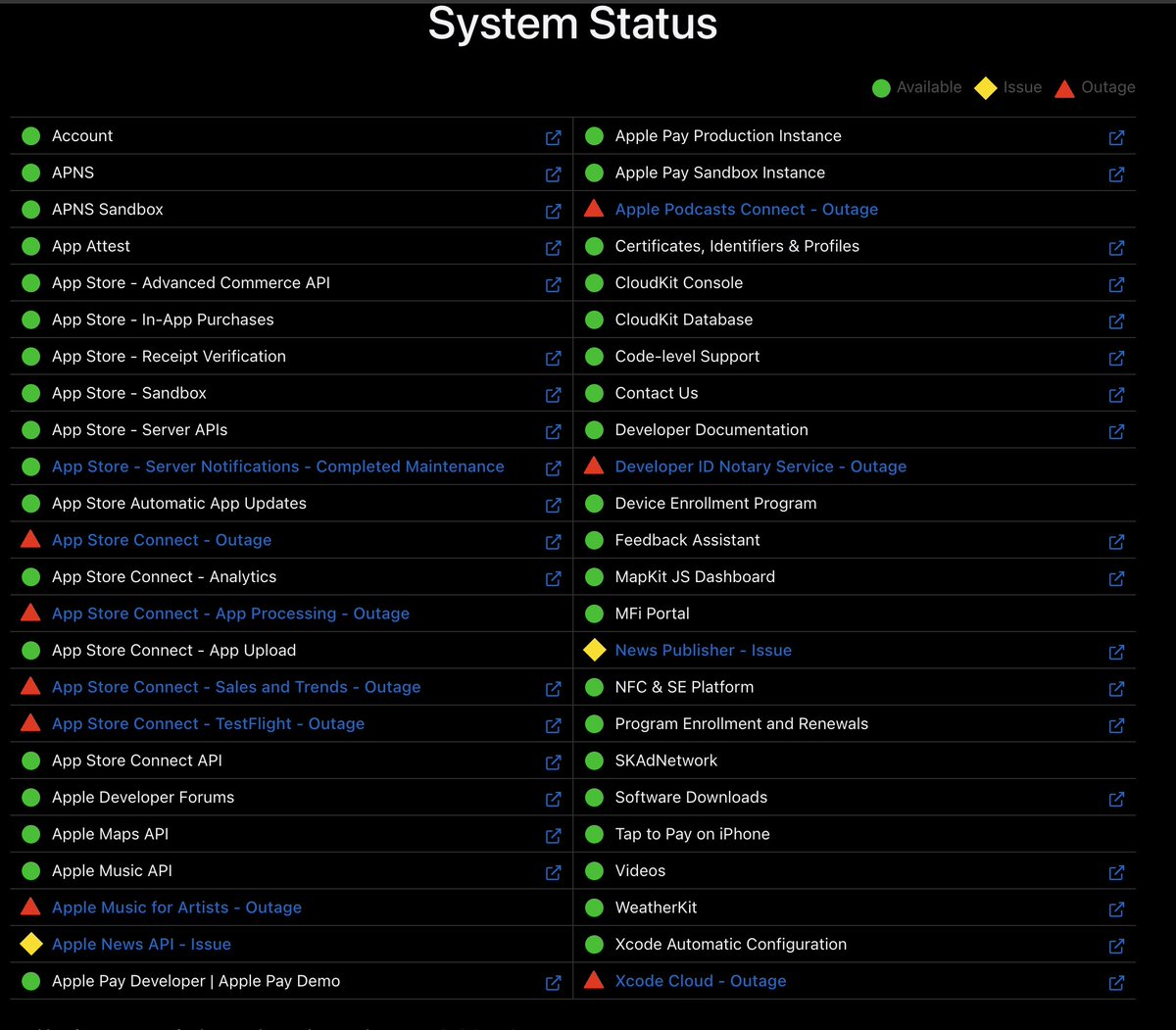Screen dimensions: 1176x1030
Task: Select the Tap to Pay on iPhone text
Action: (x=692, y=834)
